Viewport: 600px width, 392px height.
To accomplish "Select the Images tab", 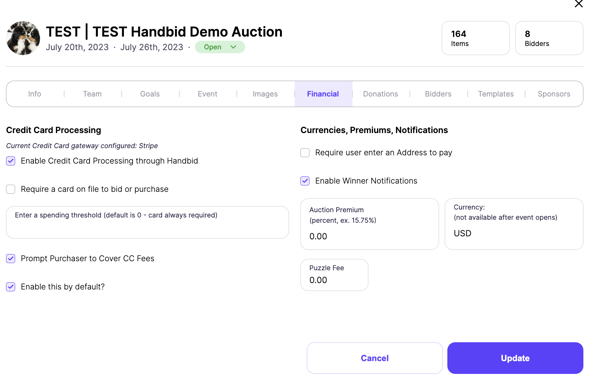I will point(265,94).
